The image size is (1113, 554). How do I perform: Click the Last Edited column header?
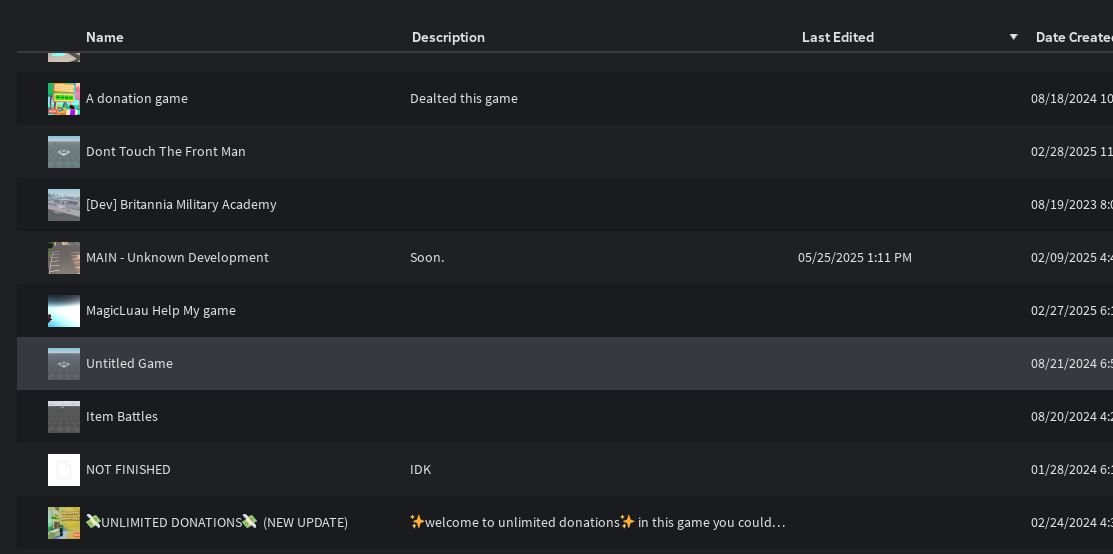point(838,37)
